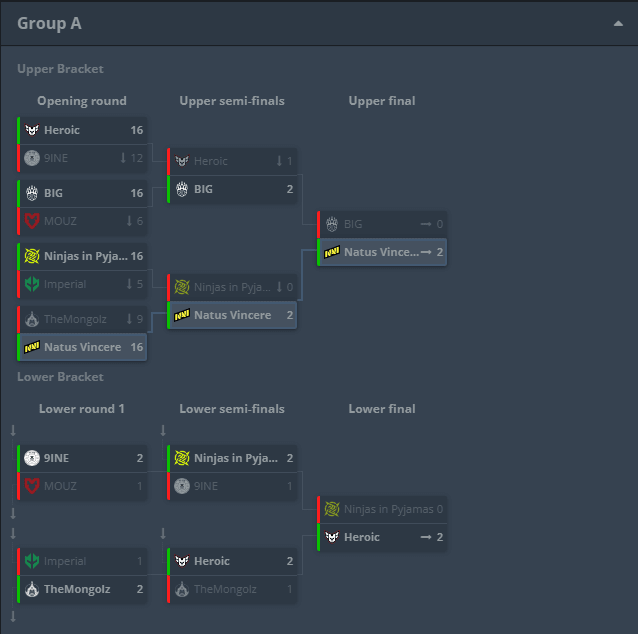Click the Lower final column label
The image size is (638, 634).
pos(382,409)
